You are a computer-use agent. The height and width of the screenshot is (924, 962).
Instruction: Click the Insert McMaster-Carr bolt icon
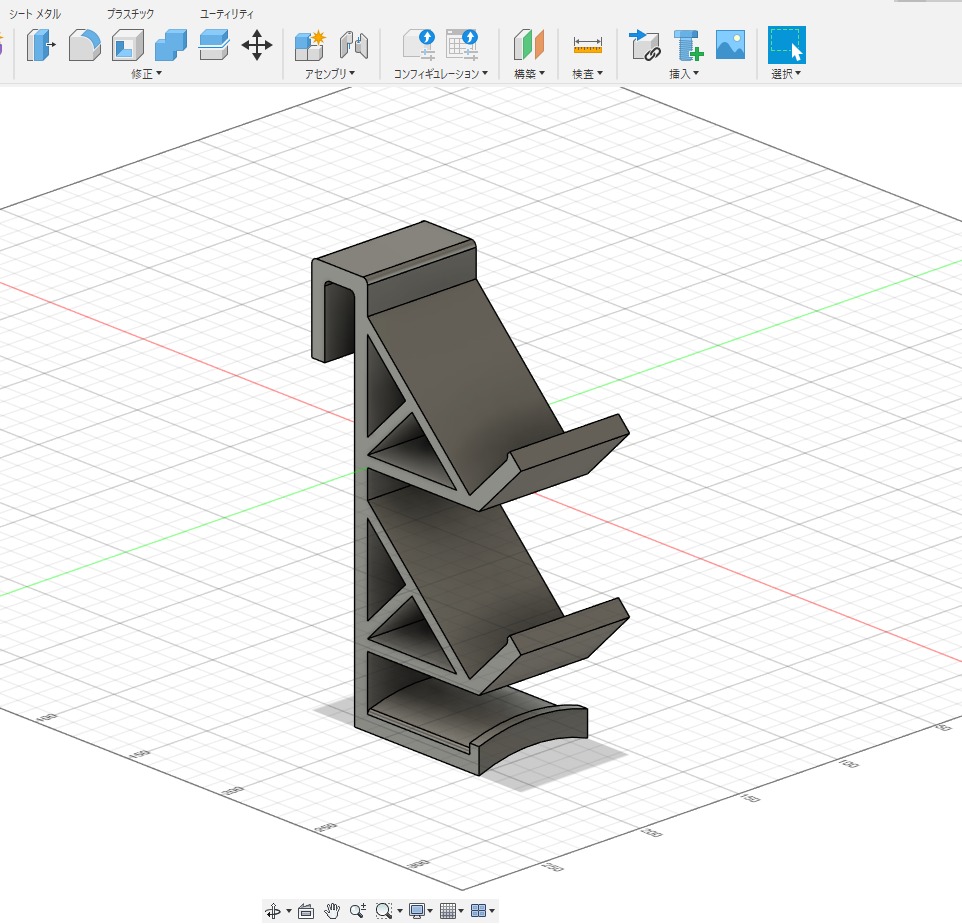(688, 45)
